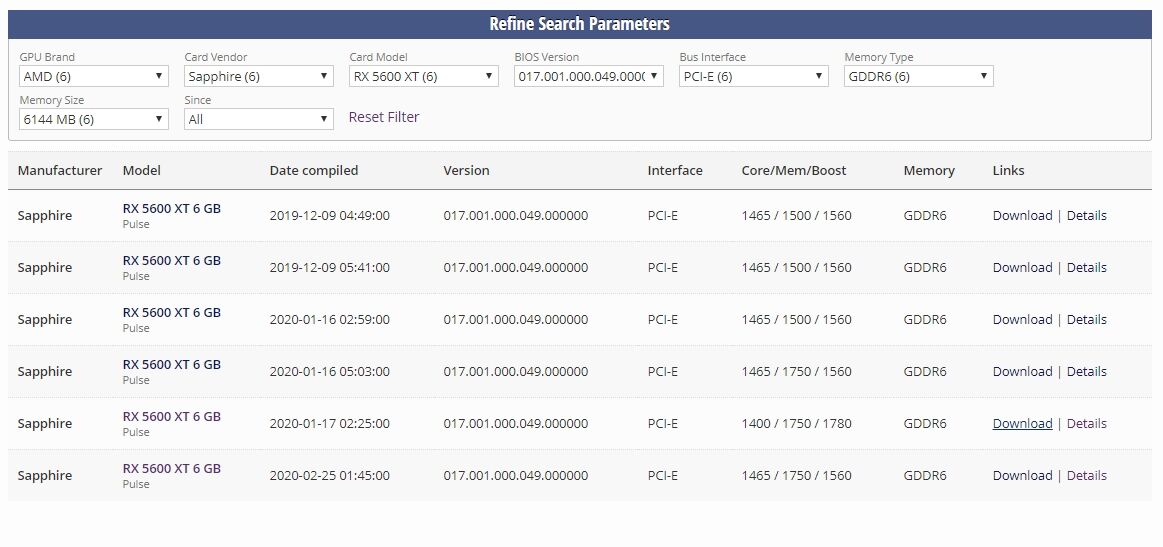The width and height of the screenshot is (1163, 547).
Task: Select clock value 1465 / 1750 / 1560 dated 2020-01-16
Action: click(797, 371)
